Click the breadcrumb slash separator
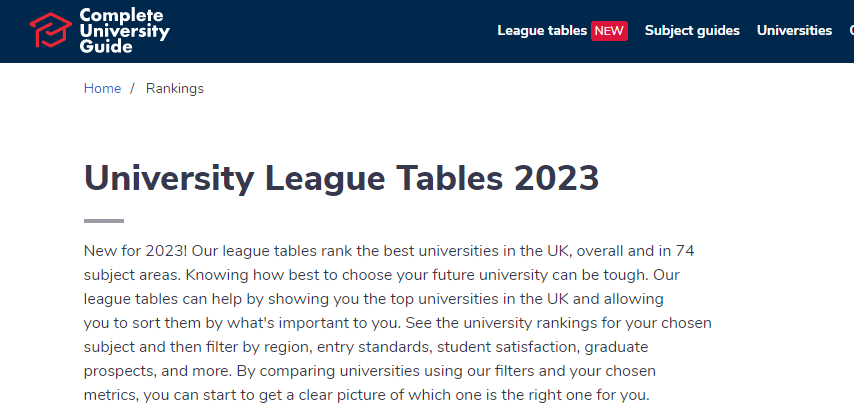This screenshot has height=417, width=854. tap(132, 88)
